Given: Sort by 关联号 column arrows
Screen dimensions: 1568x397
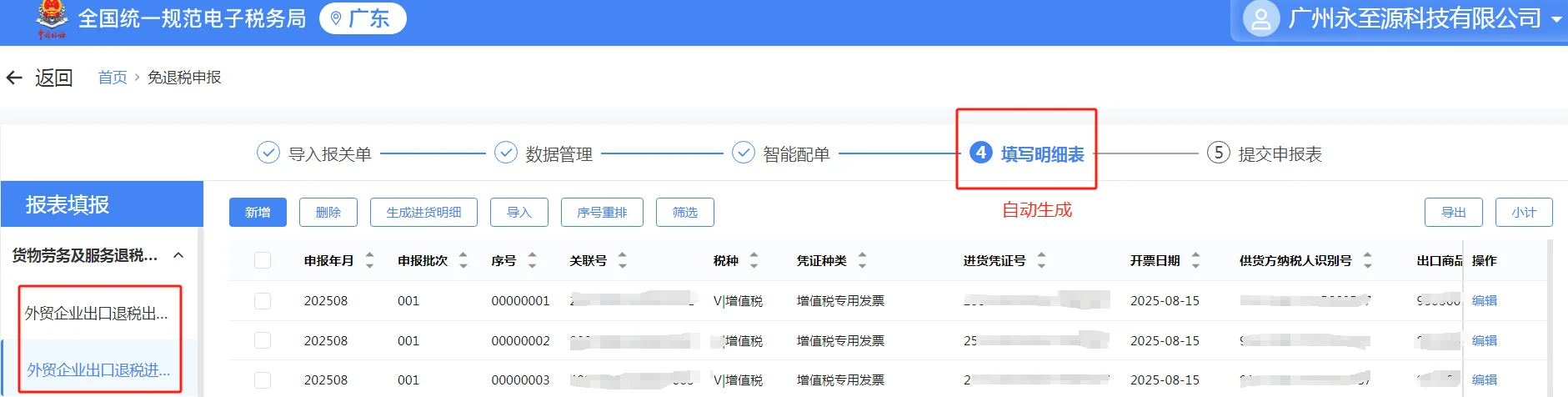Looking at the screenshot, I should 622,260.
